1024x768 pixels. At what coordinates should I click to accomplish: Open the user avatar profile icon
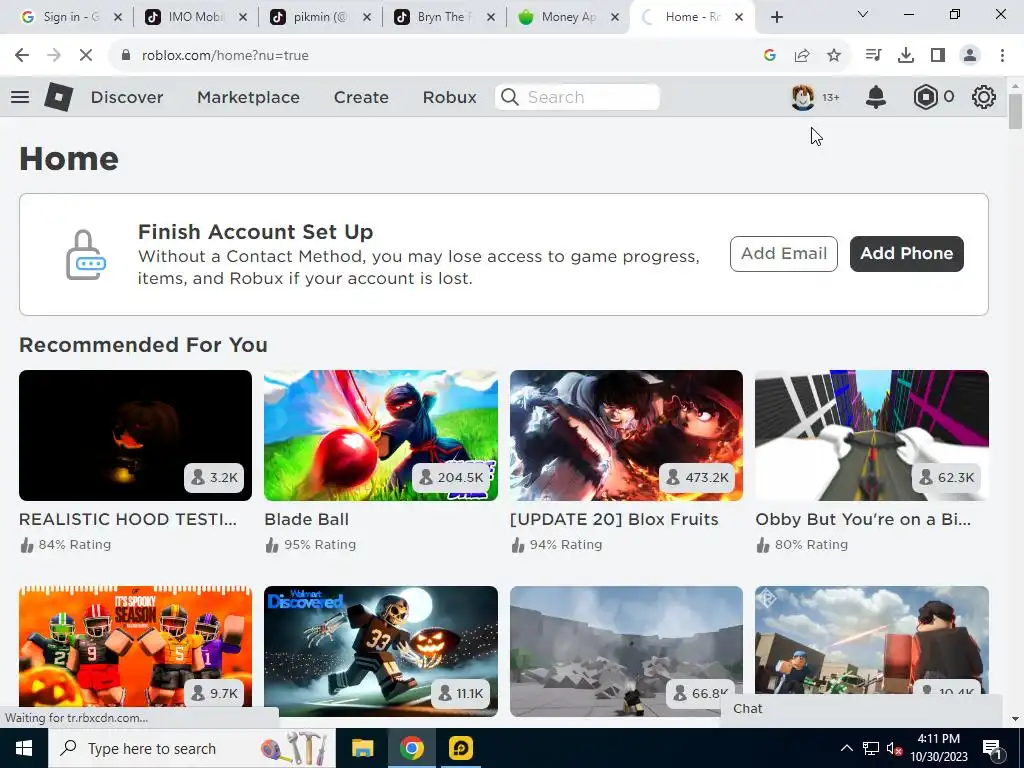point(803,97)
